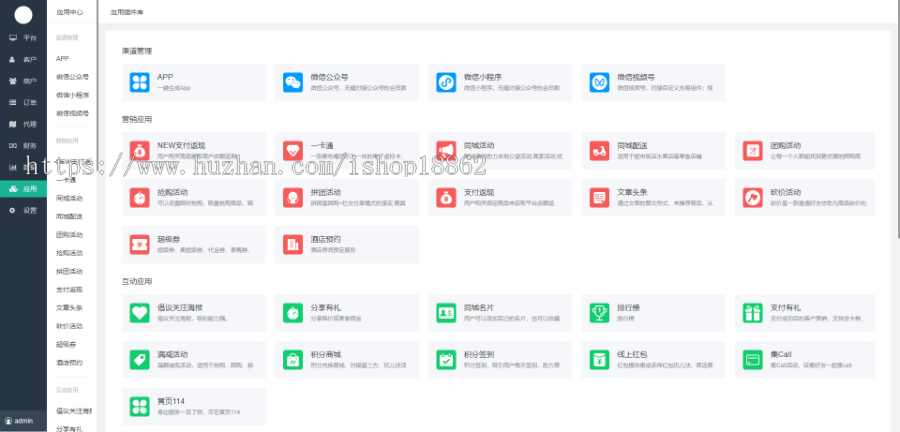Viewport: 900px width, 432px height.
Task: Click the 抢购活动 card's stopwatch icon
Action: [x=139, y=198]
